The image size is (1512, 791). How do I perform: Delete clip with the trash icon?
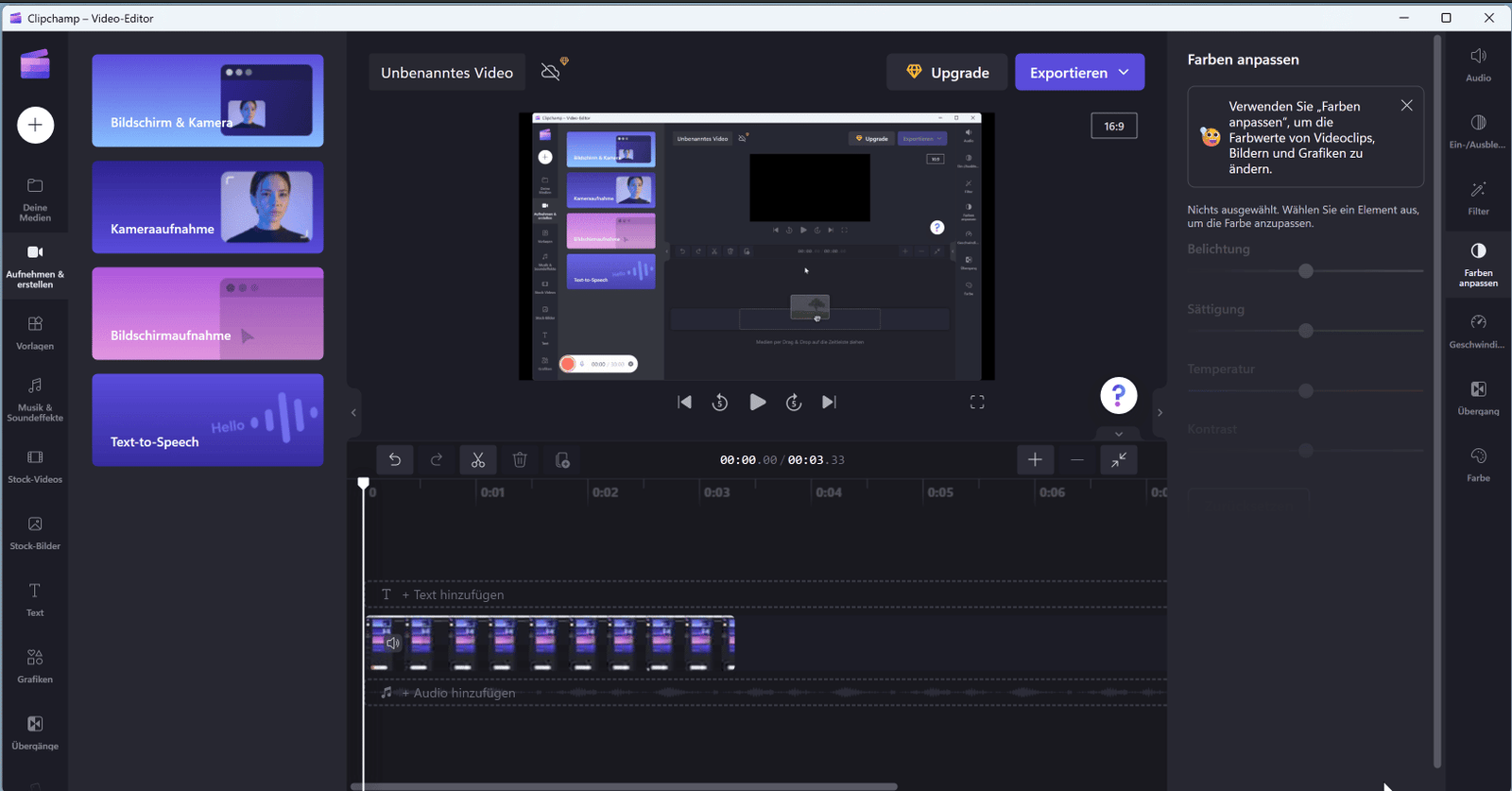[x=520, y=460]
